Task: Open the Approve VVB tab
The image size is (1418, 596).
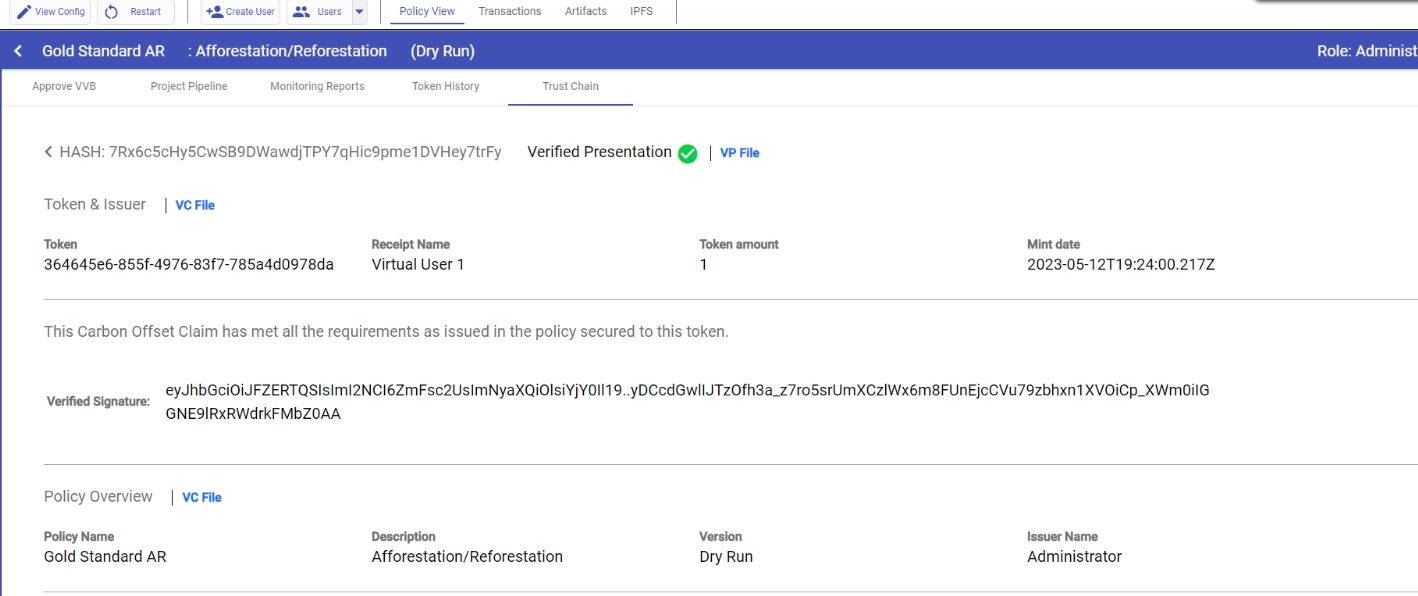Action: 64,87
